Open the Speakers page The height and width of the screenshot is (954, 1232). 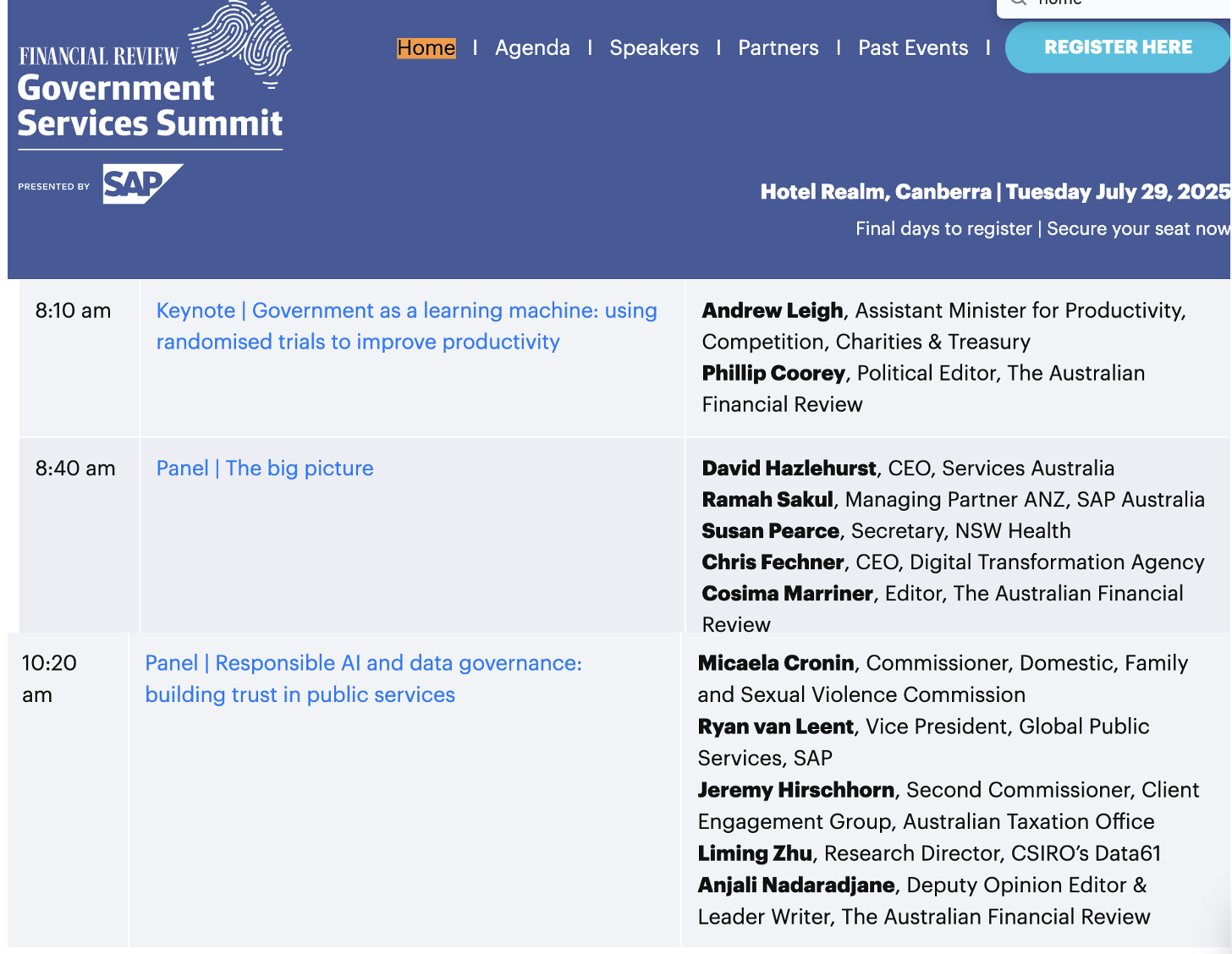coord(653,48)
